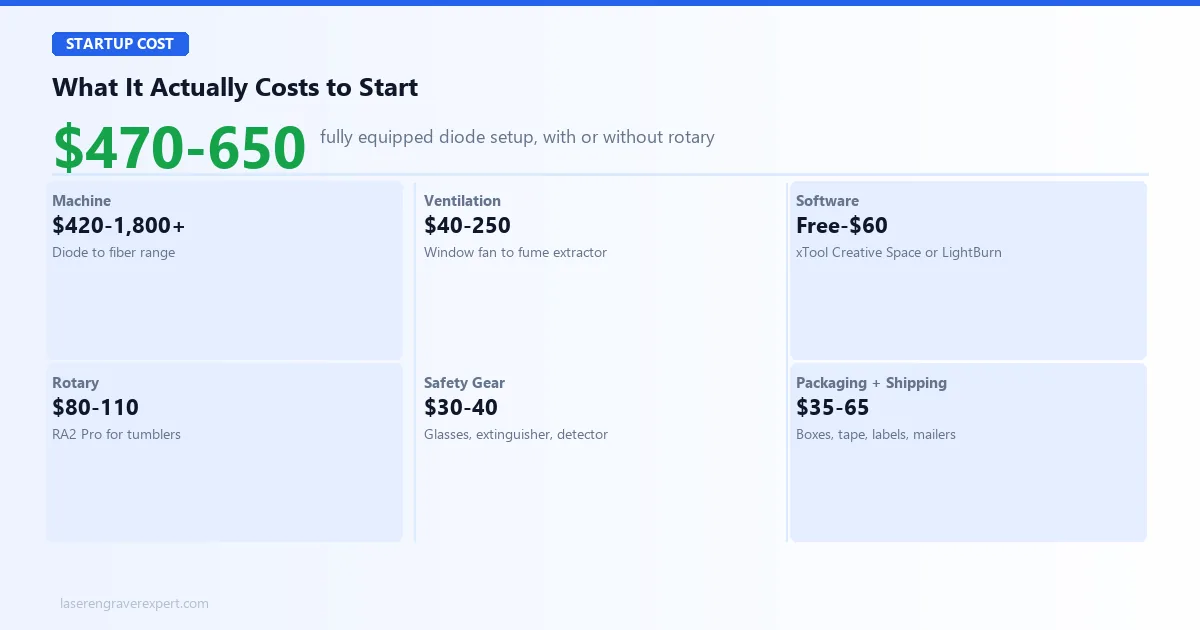Click the laserengraverexpert.com link
This screenshot has height=630, width=1200.
pos(134,604)
